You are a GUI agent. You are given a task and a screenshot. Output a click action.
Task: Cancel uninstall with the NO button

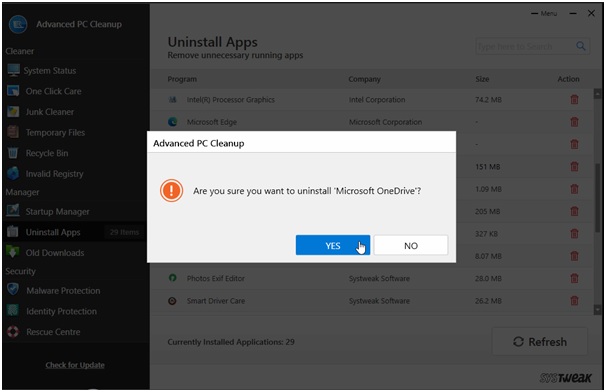[x=411, y=245]
